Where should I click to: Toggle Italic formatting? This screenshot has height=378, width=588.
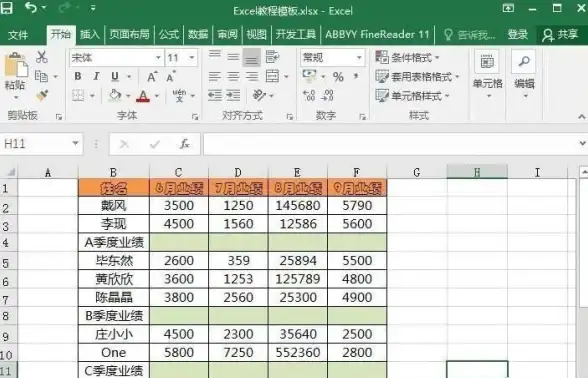coord(96,76)
